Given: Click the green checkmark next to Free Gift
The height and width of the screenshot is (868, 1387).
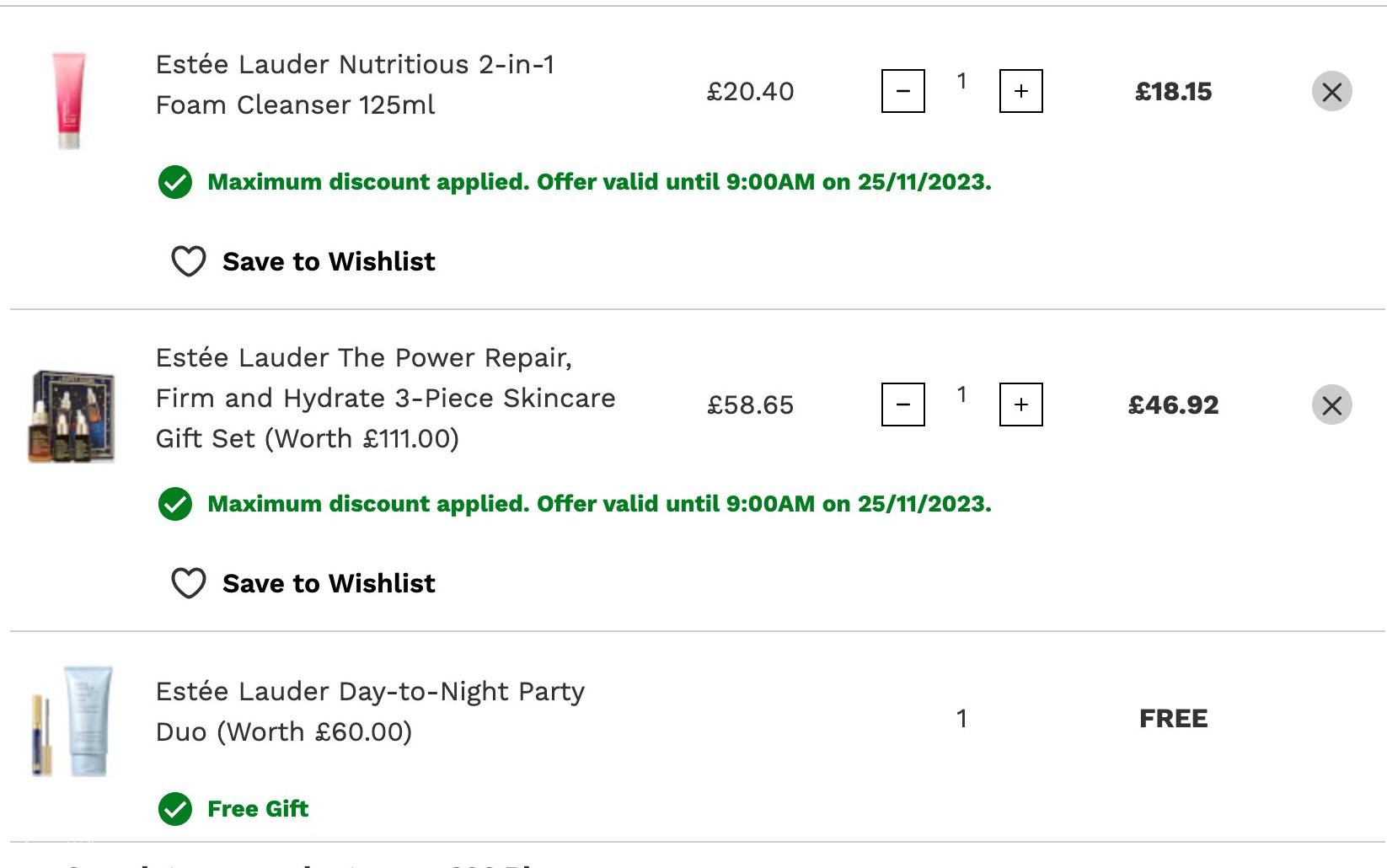Looking at the screenshot, I should pos(175,809).
